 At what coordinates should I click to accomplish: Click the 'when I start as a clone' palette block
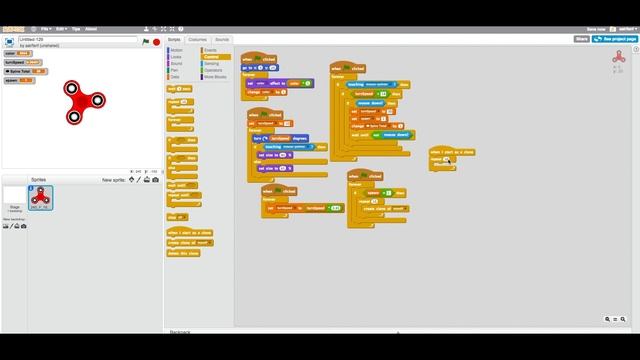190,233
